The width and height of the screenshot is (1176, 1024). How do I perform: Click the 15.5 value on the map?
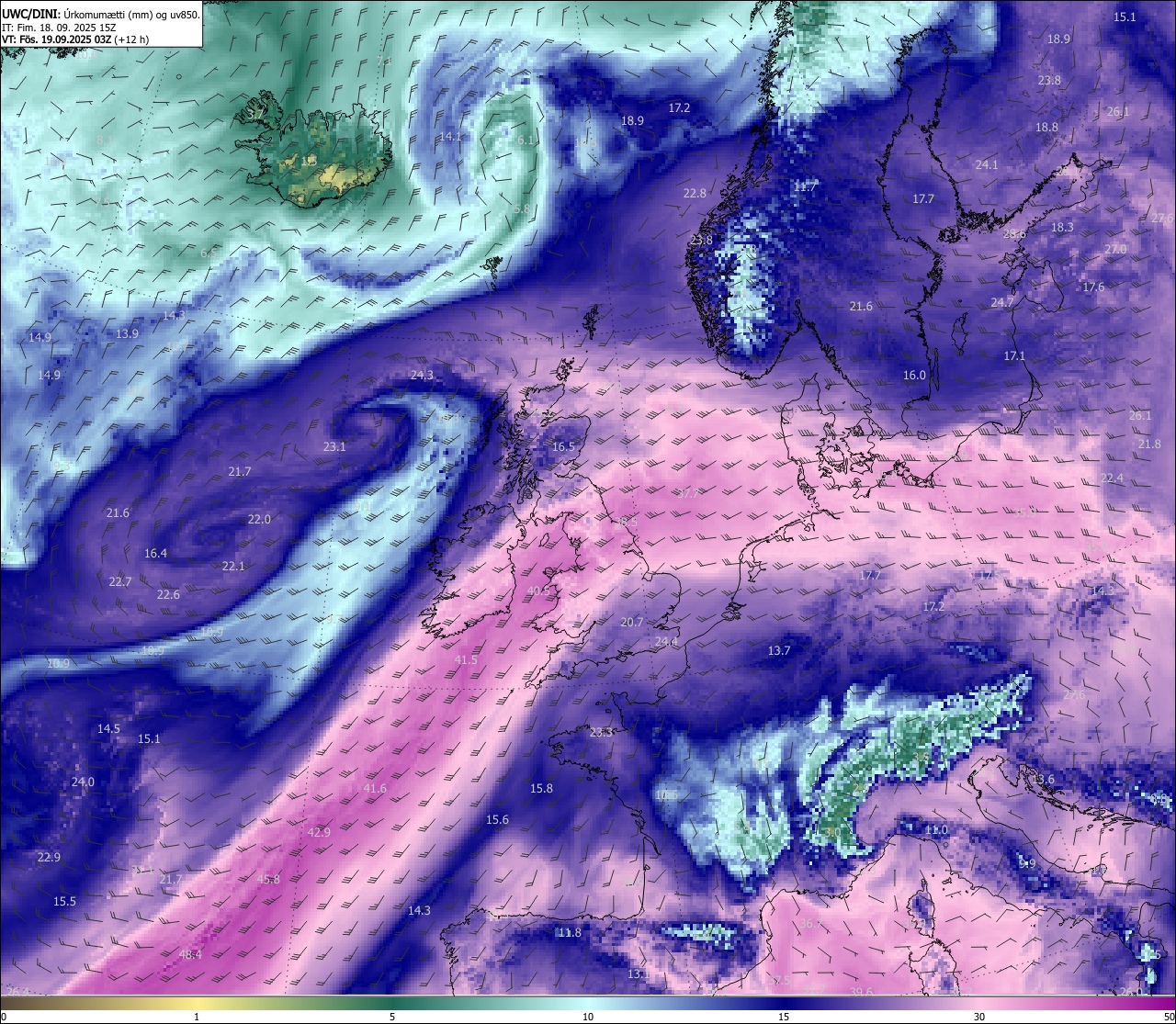(64, 901)
